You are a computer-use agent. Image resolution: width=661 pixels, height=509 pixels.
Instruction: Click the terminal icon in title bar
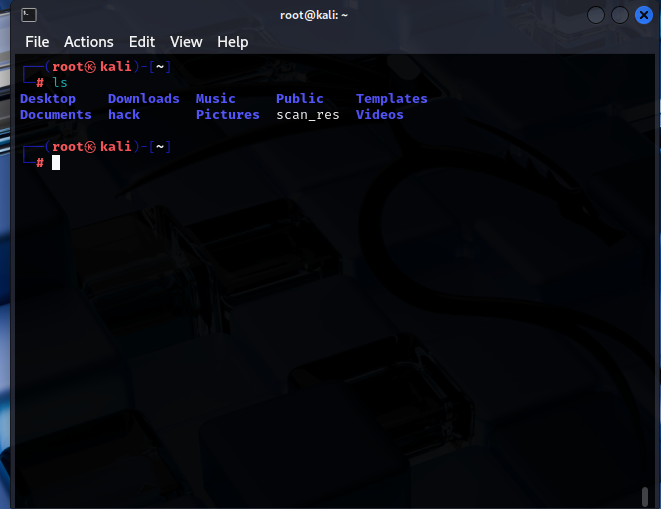point(29,15)
